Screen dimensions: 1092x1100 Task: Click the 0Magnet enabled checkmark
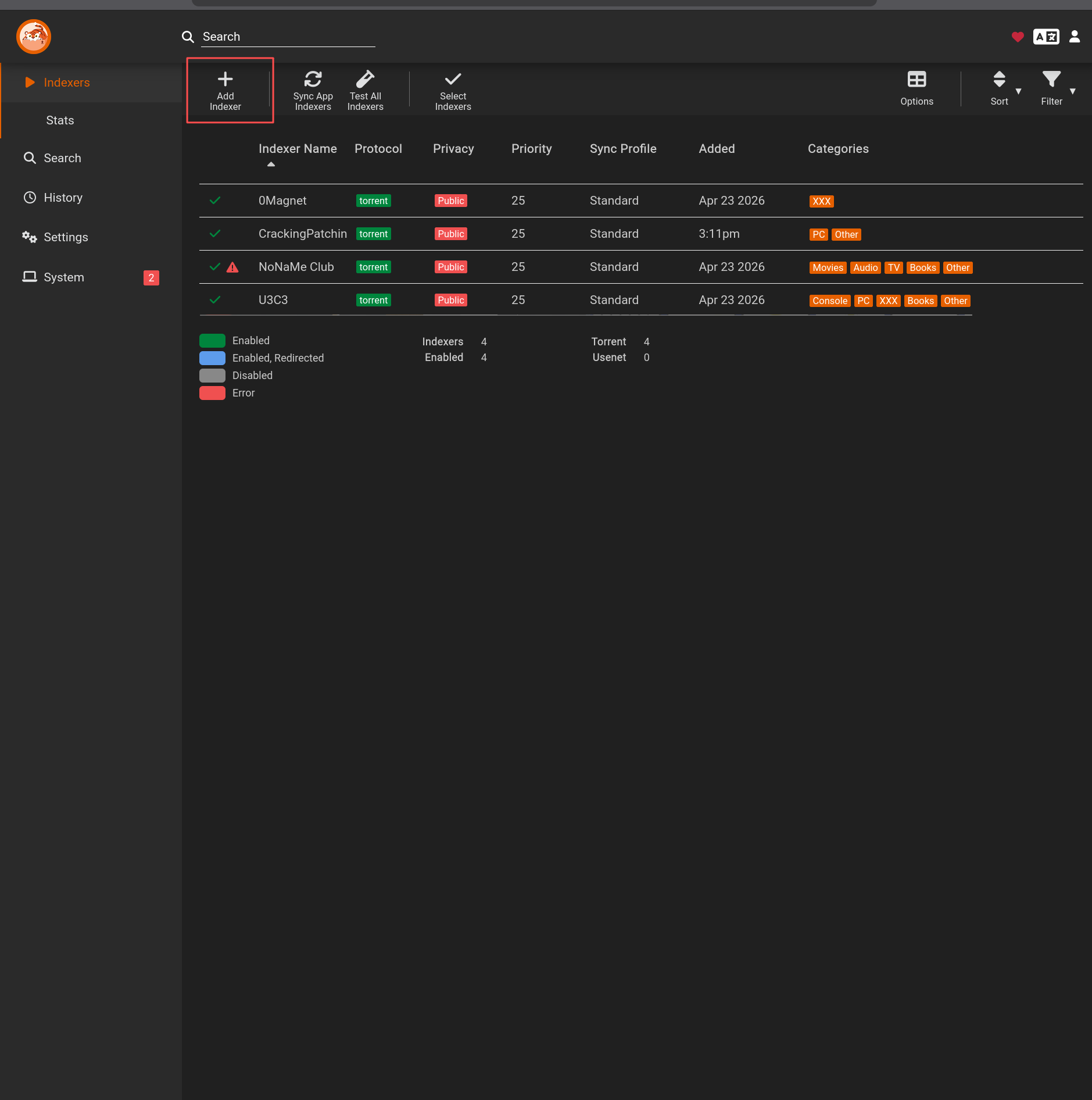tap(215, 201)
